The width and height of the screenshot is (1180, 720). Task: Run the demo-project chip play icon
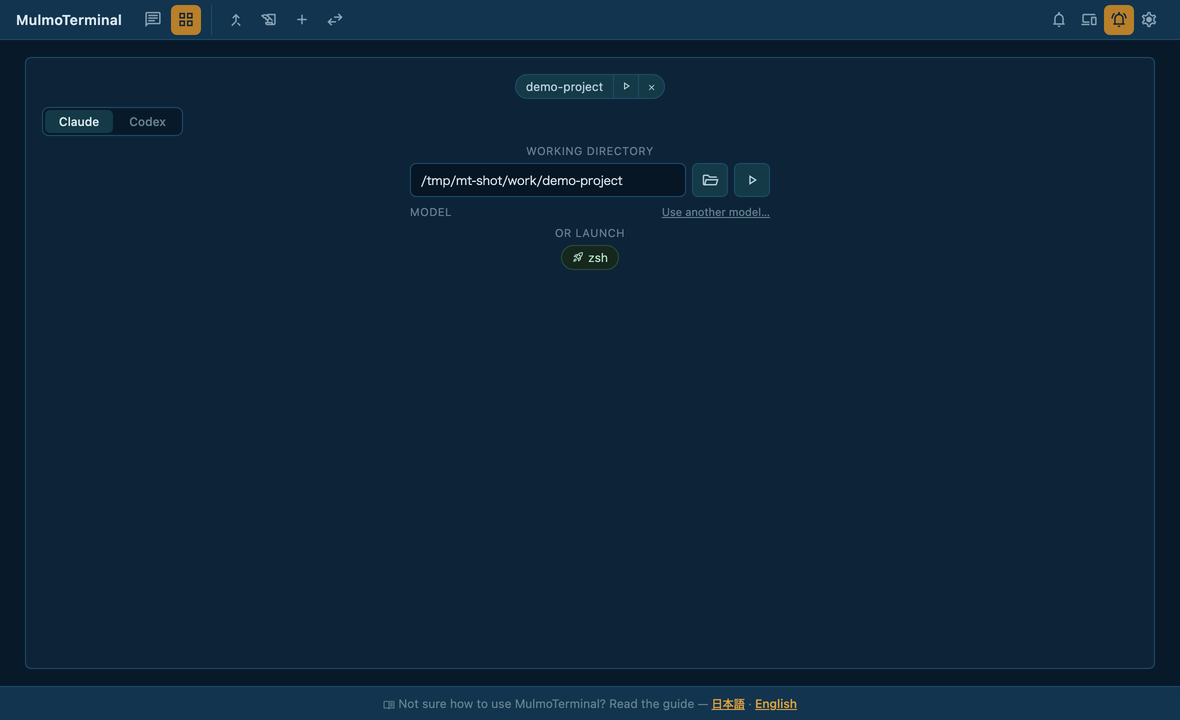click(x=626, y=87)
